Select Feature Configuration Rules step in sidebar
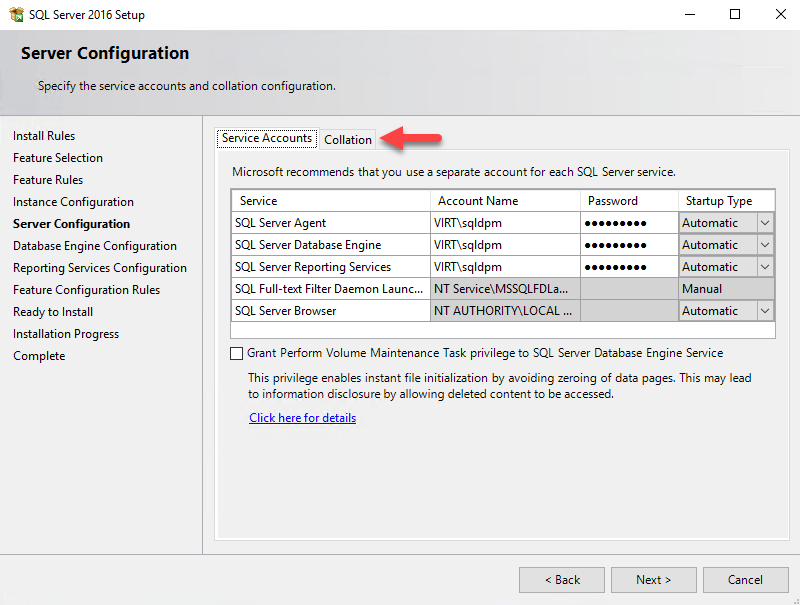Viewport: 800px width, 605px height. pyautogui.click(x=87, y=290)
